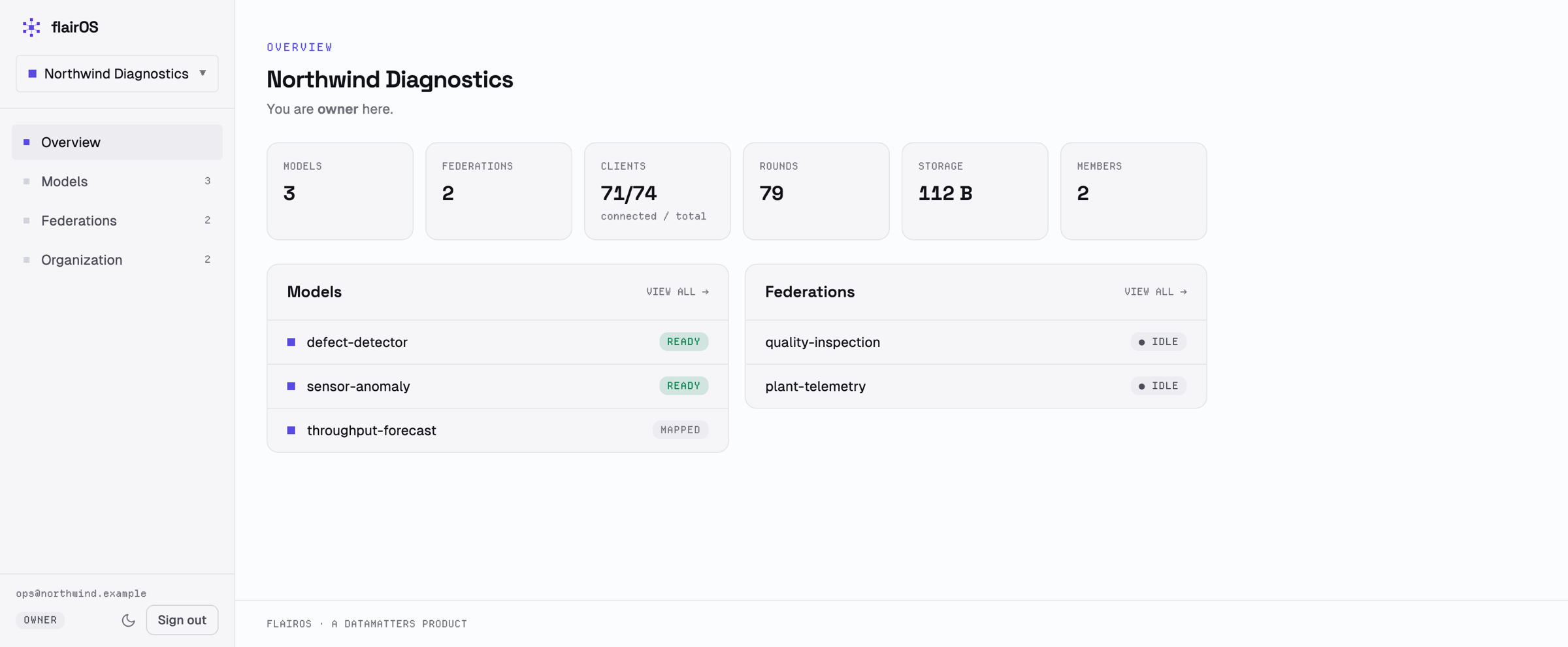
Task: Select the FEDERATIONS stat card
Action: pos(498,191)
